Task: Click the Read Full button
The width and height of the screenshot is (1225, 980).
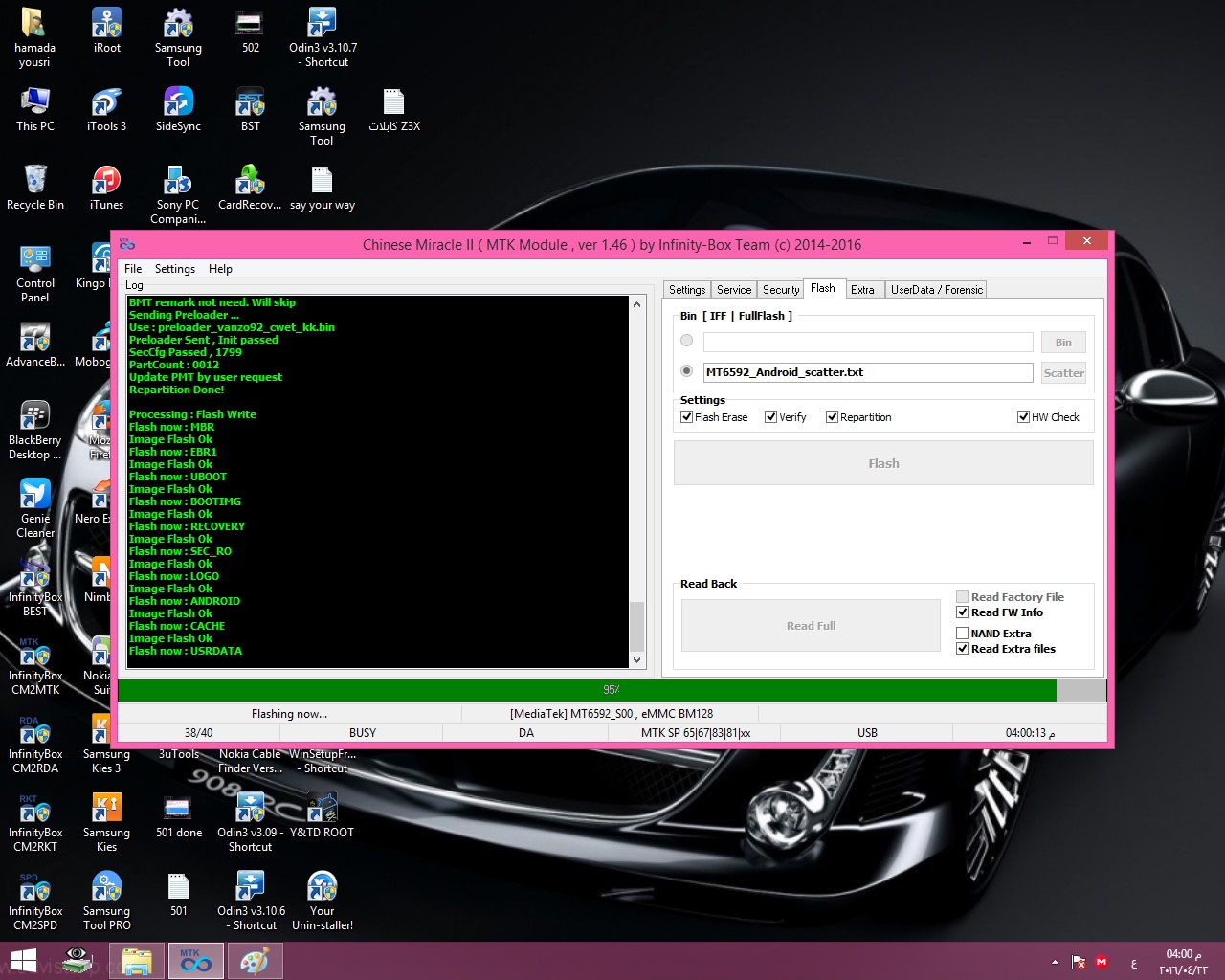Action: coord(811,626)
